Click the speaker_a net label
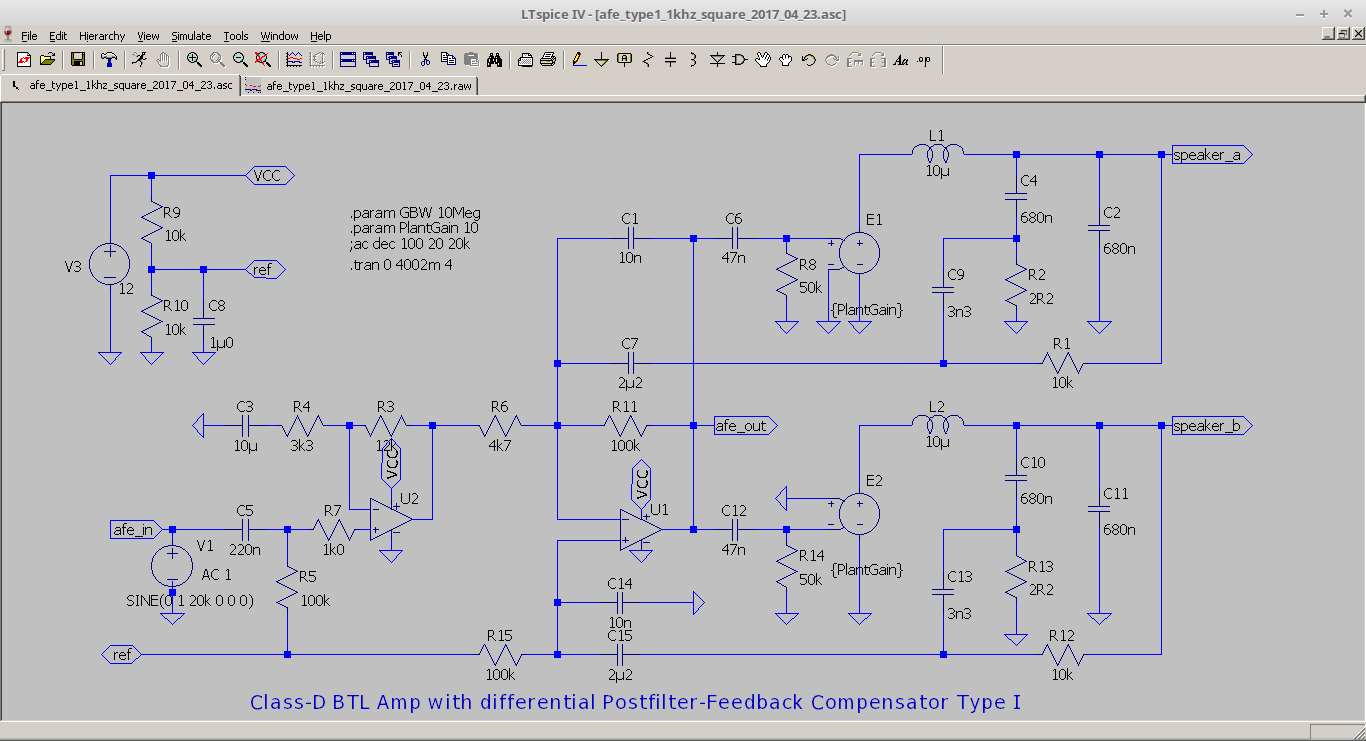Viewport: 1366px width, 741px height. (x=1208, y=155)
